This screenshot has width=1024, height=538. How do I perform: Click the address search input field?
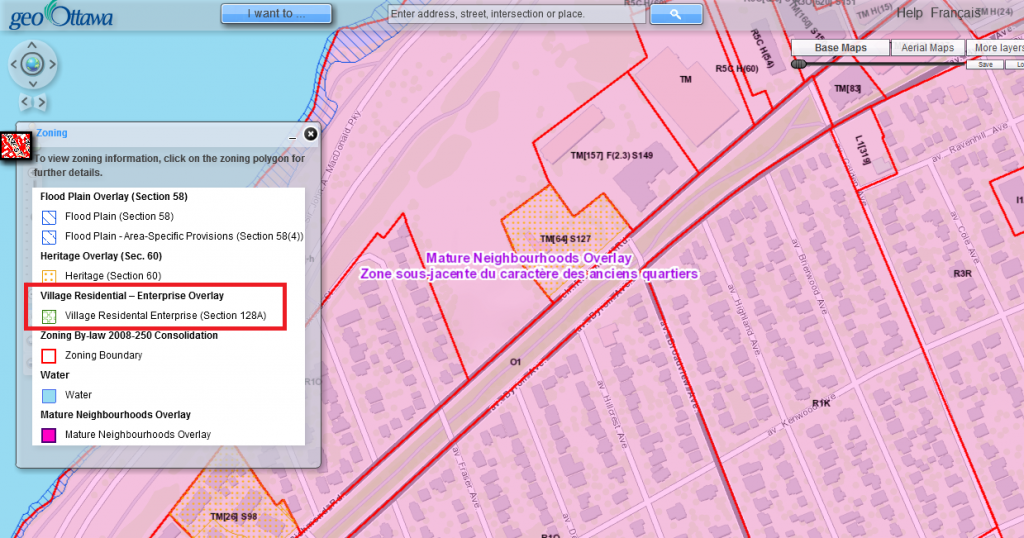point(515,15)
